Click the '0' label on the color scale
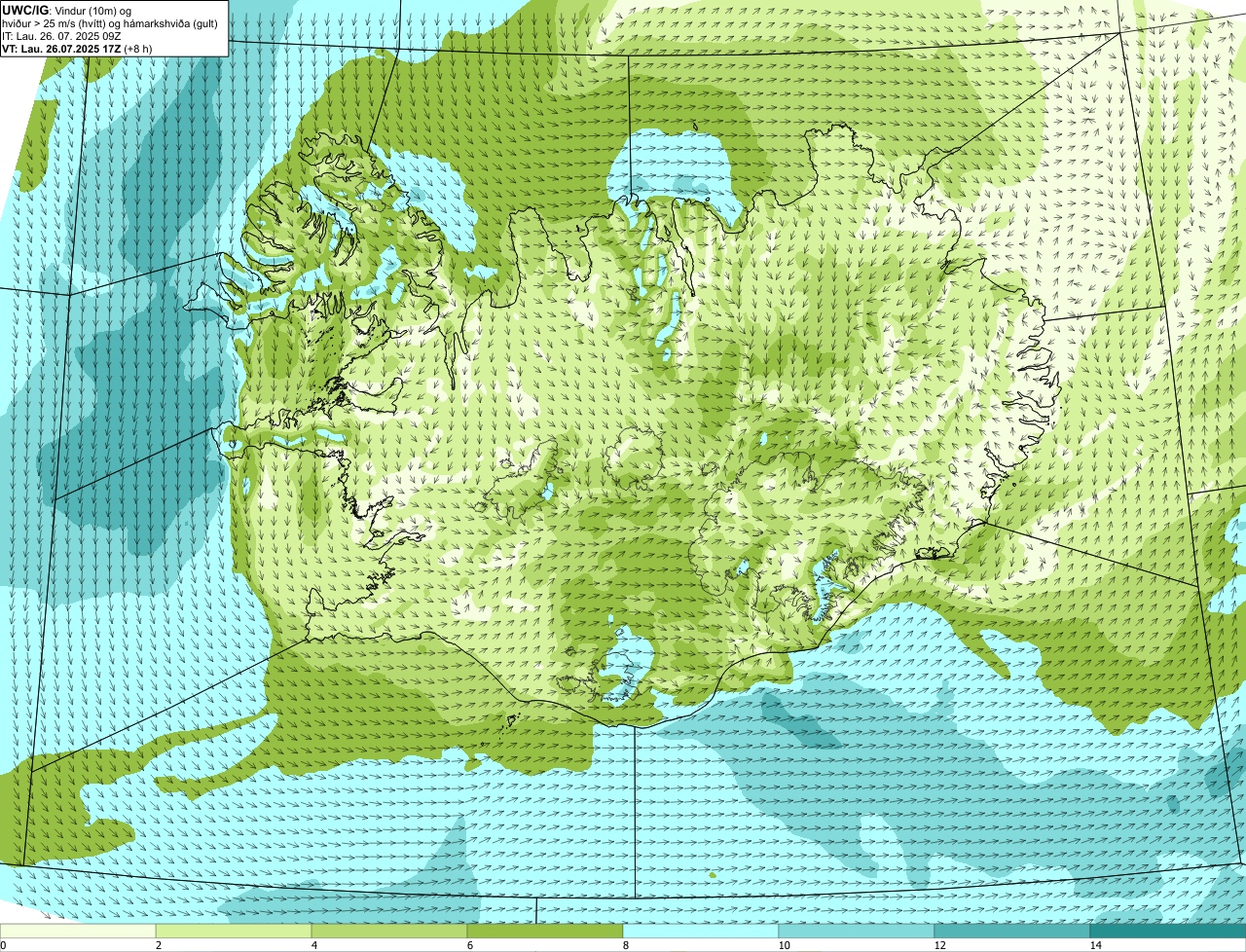 (3, 945)
